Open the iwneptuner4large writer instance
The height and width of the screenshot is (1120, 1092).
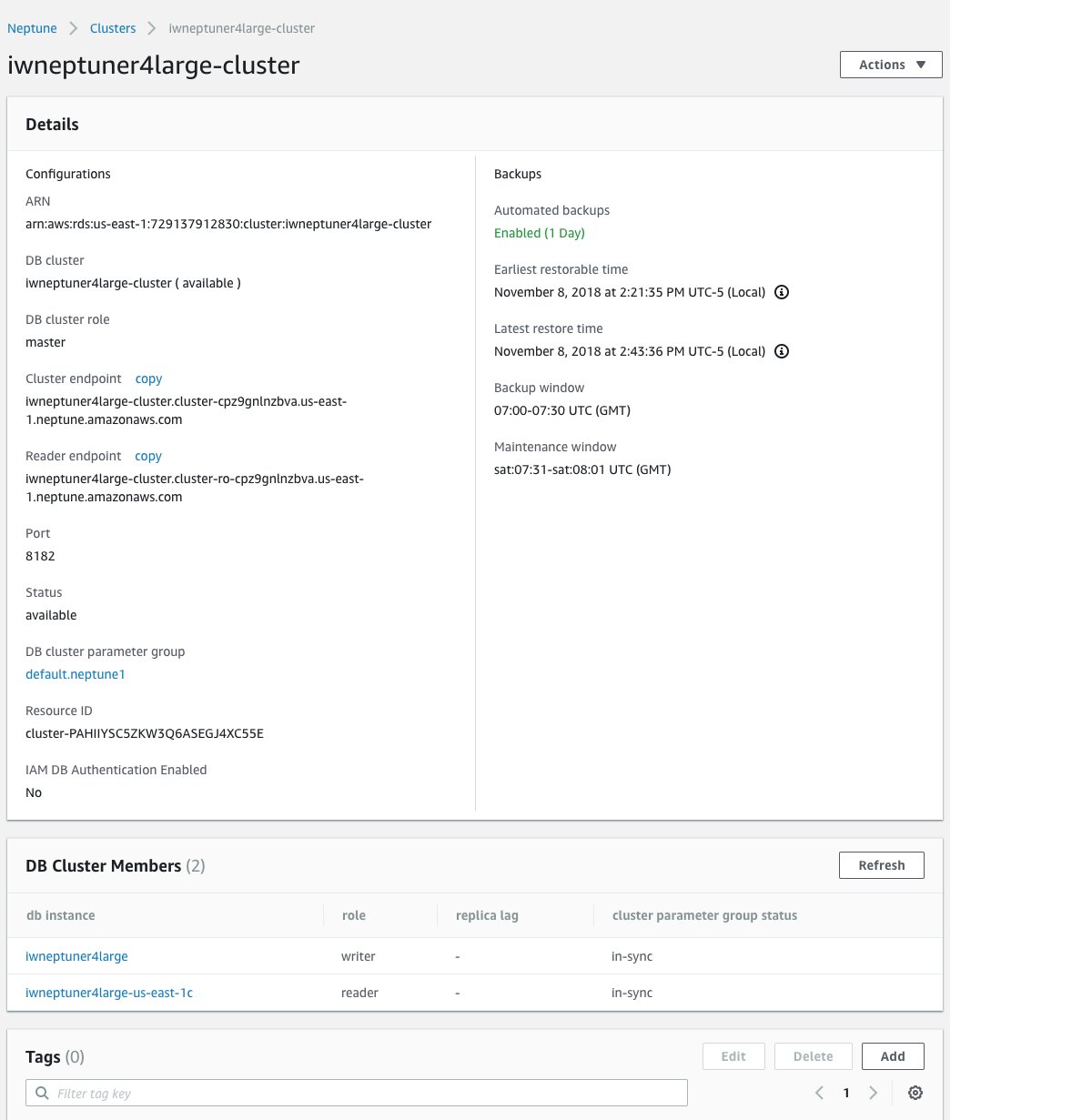click(x=76, y=956)
